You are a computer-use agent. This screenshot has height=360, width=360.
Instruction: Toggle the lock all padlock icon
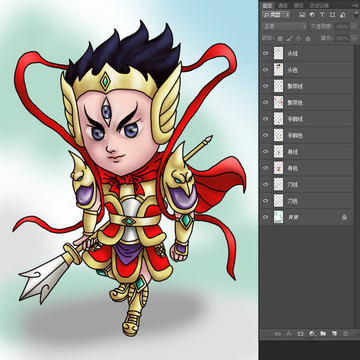coord(308,39)
